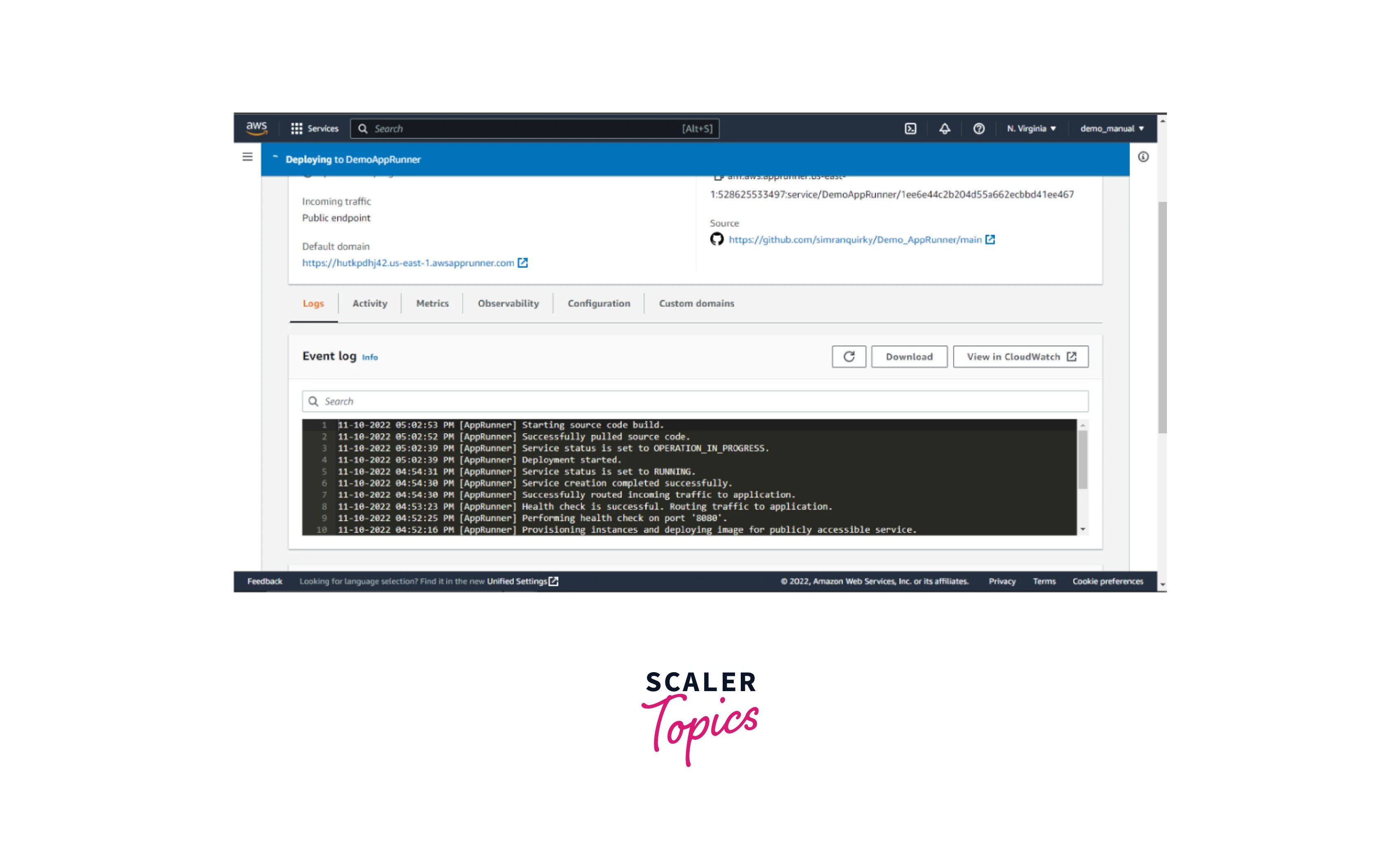Click the Download button
The image size is (1400, 846).
click(x=909, y=357)
